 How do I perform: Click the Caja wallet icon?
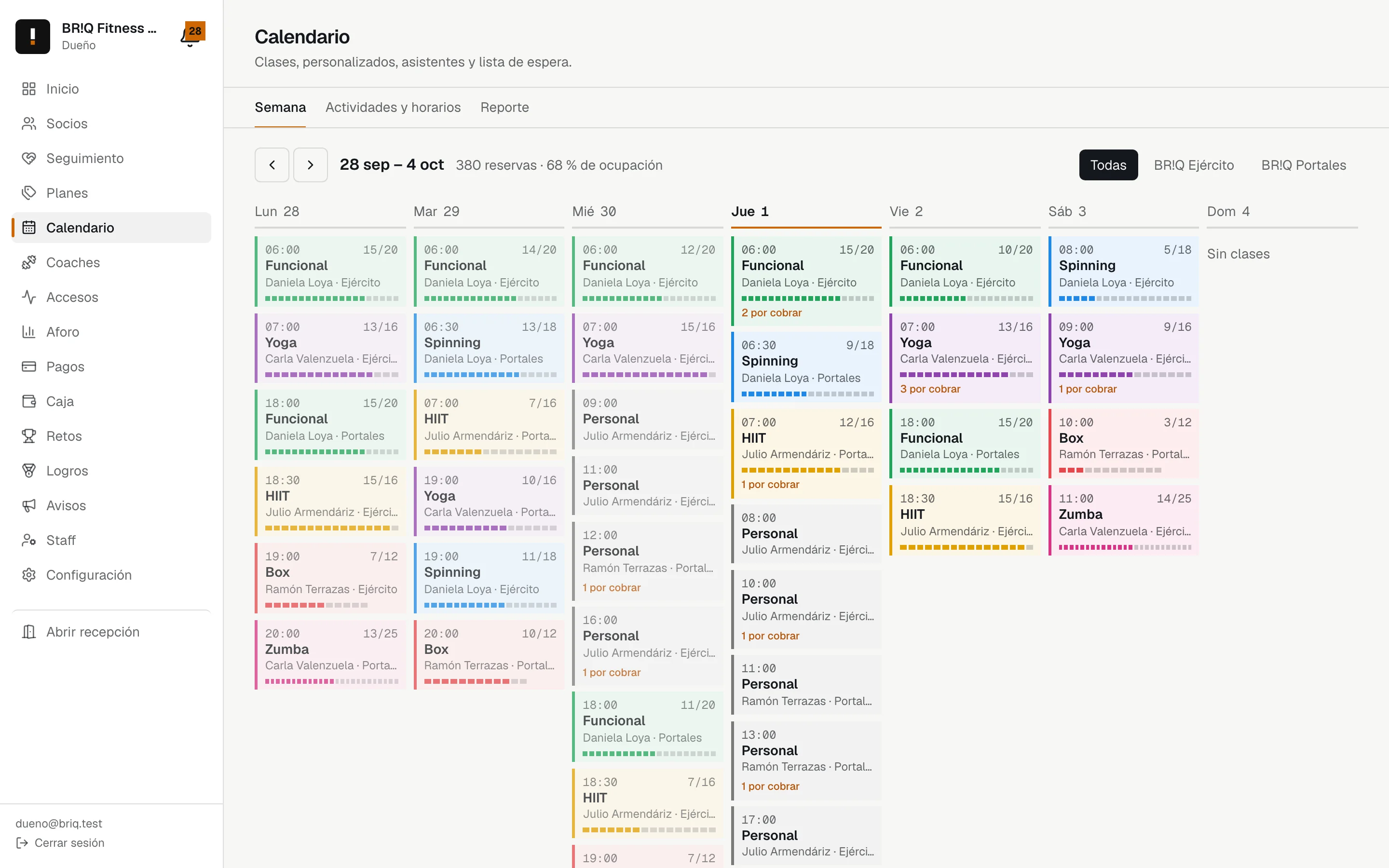[x=29, y=401]
